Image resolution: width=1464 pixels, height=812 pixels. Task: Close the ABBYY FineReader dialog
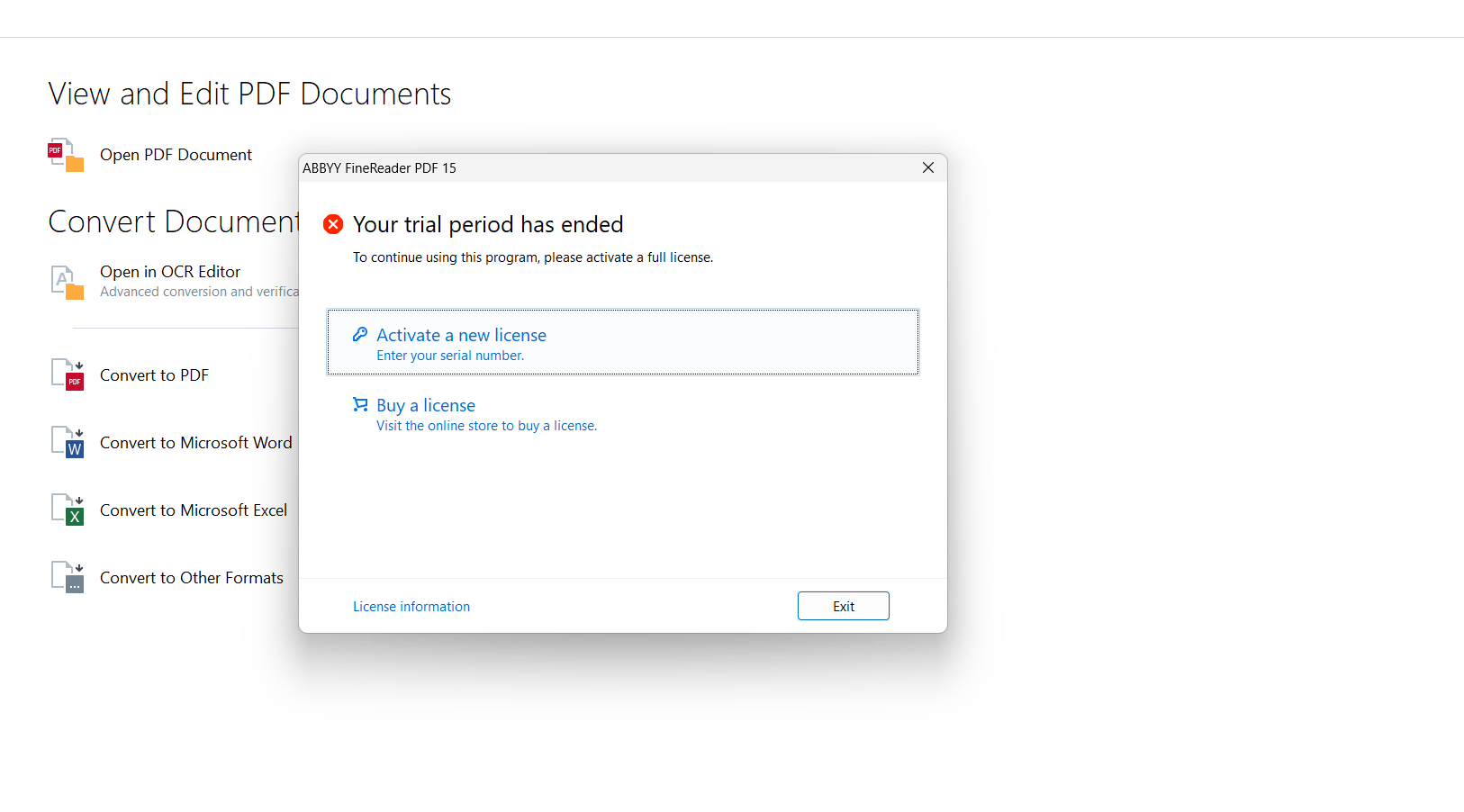pyautogui.click(x=928, y=167)
